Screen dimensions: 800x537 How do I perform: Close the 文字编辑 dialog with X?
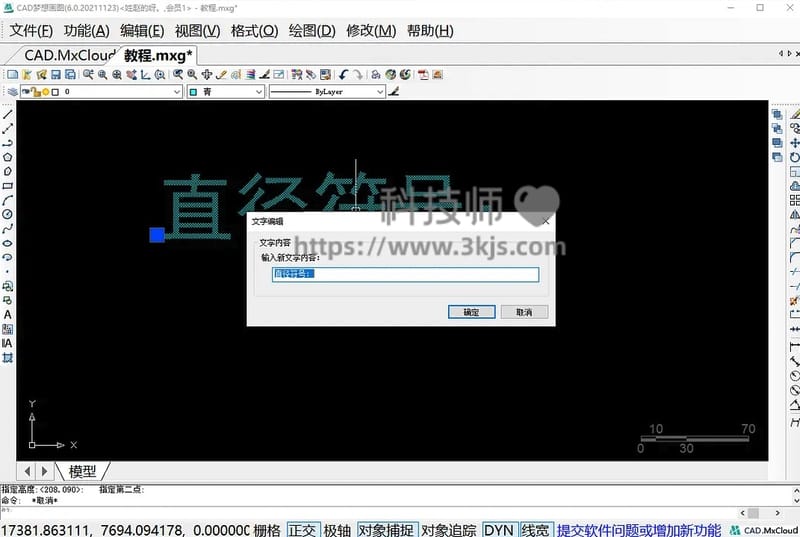click(546, 221)
